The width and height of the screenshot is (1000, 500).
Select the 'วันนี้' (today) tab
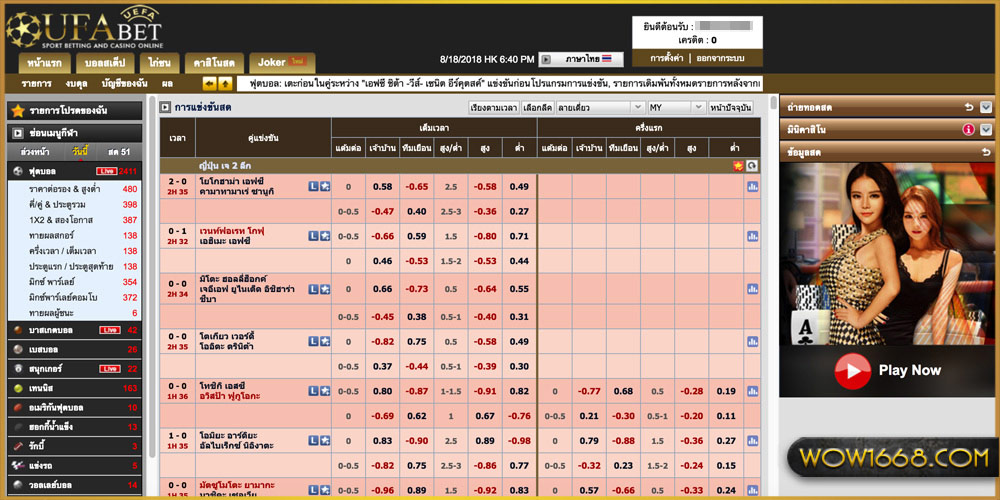[80, 151]
